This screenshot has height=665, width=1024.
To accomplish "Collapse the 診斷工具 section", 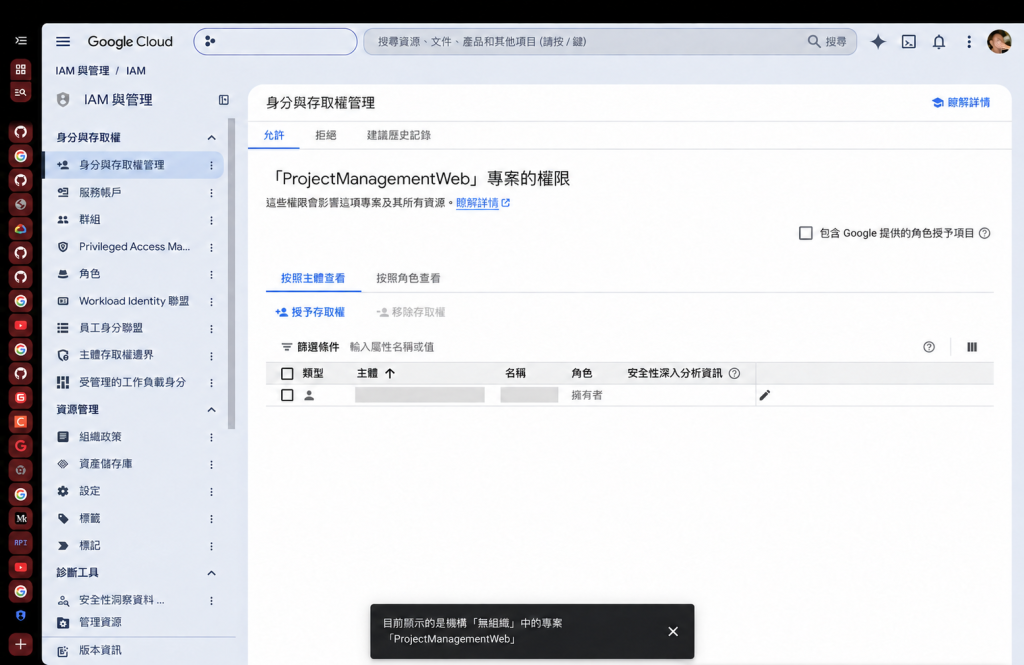I will tap(211, 573).
